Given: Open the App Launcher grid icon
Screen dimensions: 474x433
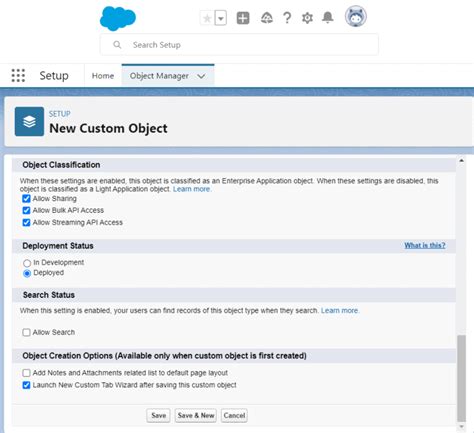Looking at the screenshot, I should pyautogui.click(x=18, y=76).
